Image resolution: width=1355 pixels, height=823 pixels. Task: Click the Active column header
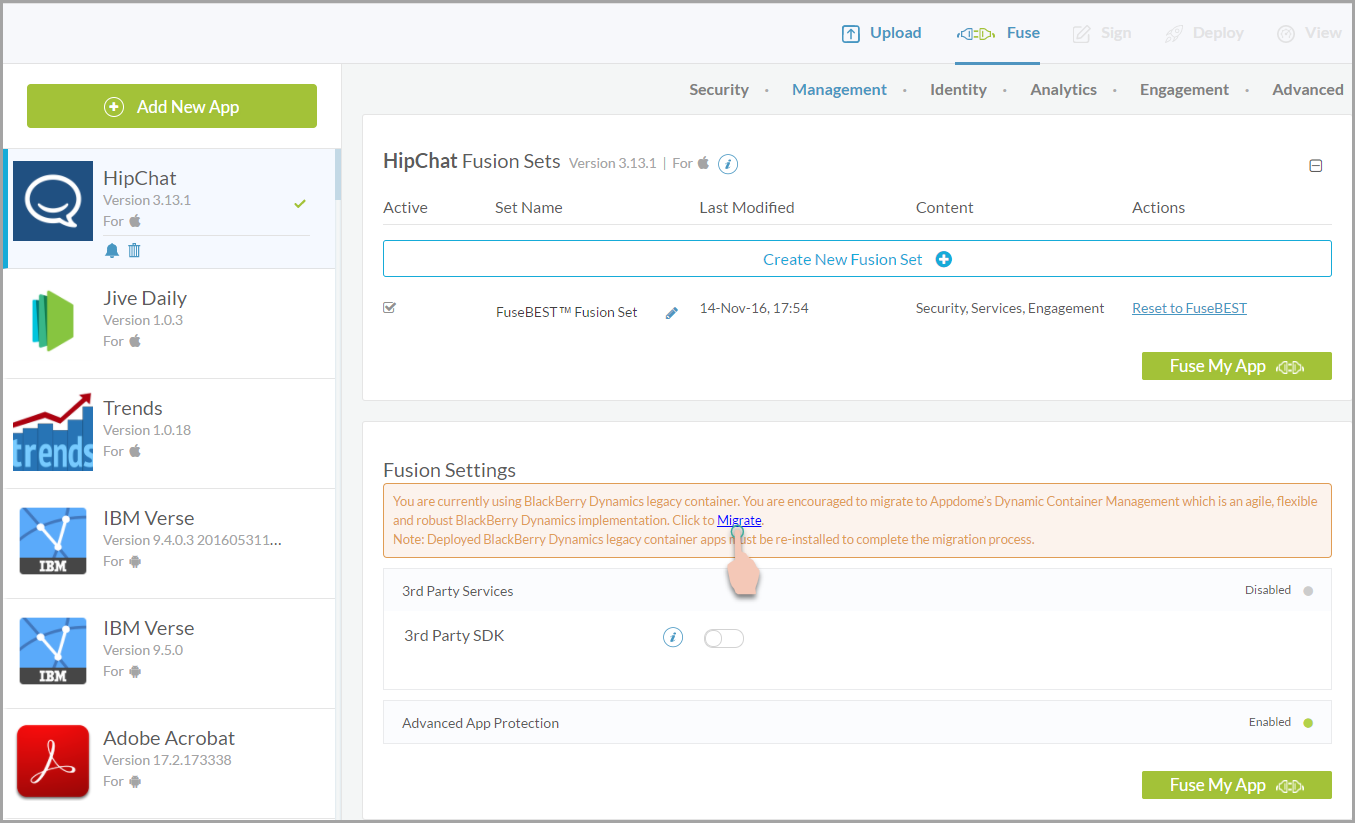click(x=405, y=208)
